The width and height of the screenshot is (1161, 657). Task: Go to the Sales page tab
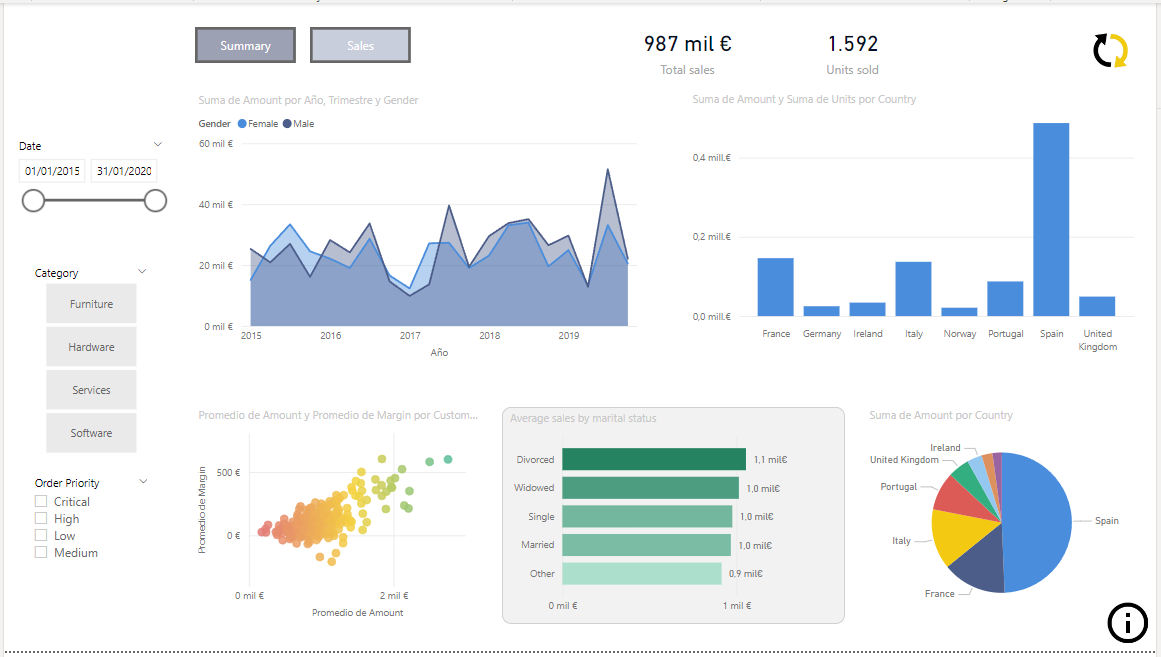point(360,46)
